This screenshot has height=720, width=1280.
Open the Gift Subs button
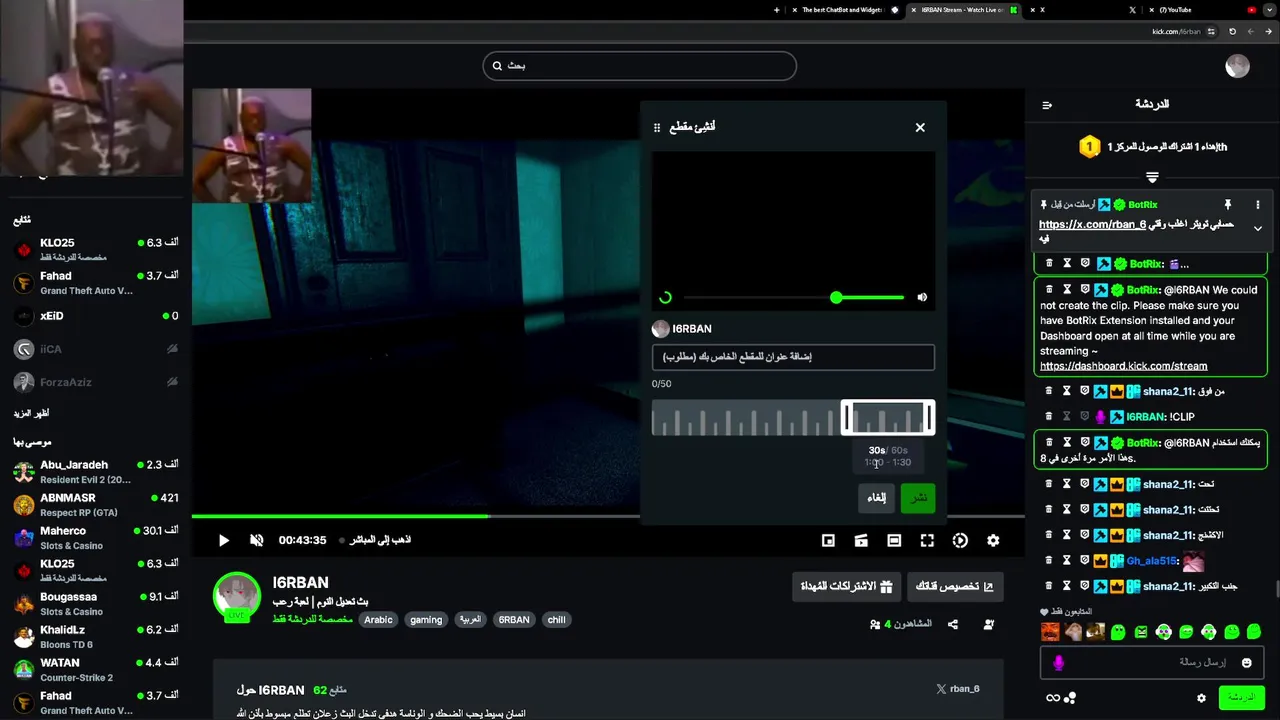pos(847,587)
